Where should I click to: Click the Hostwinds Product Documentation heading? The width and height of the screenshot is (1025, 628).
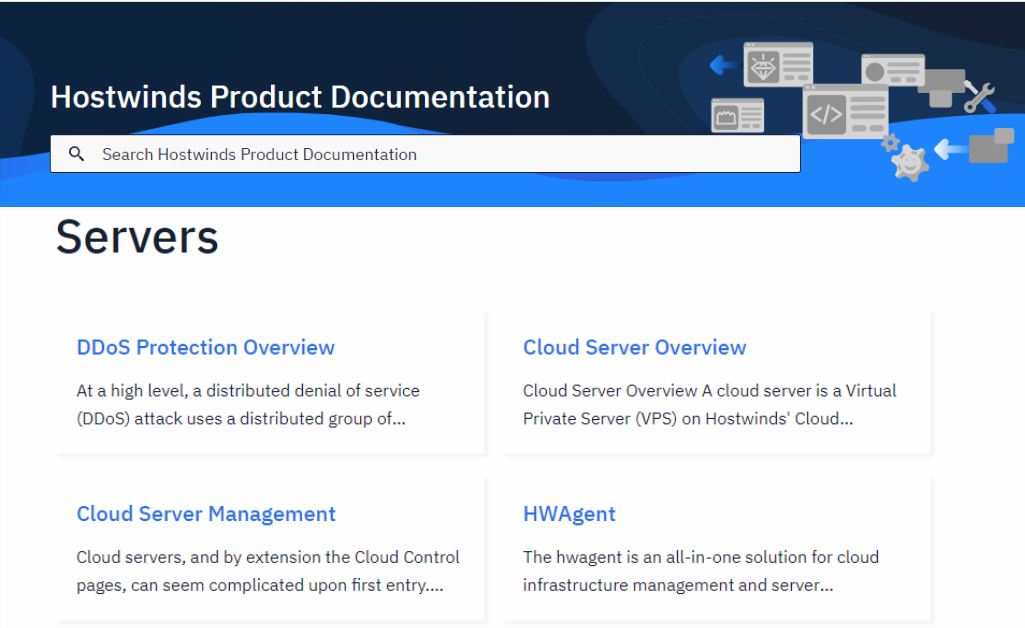300,97
